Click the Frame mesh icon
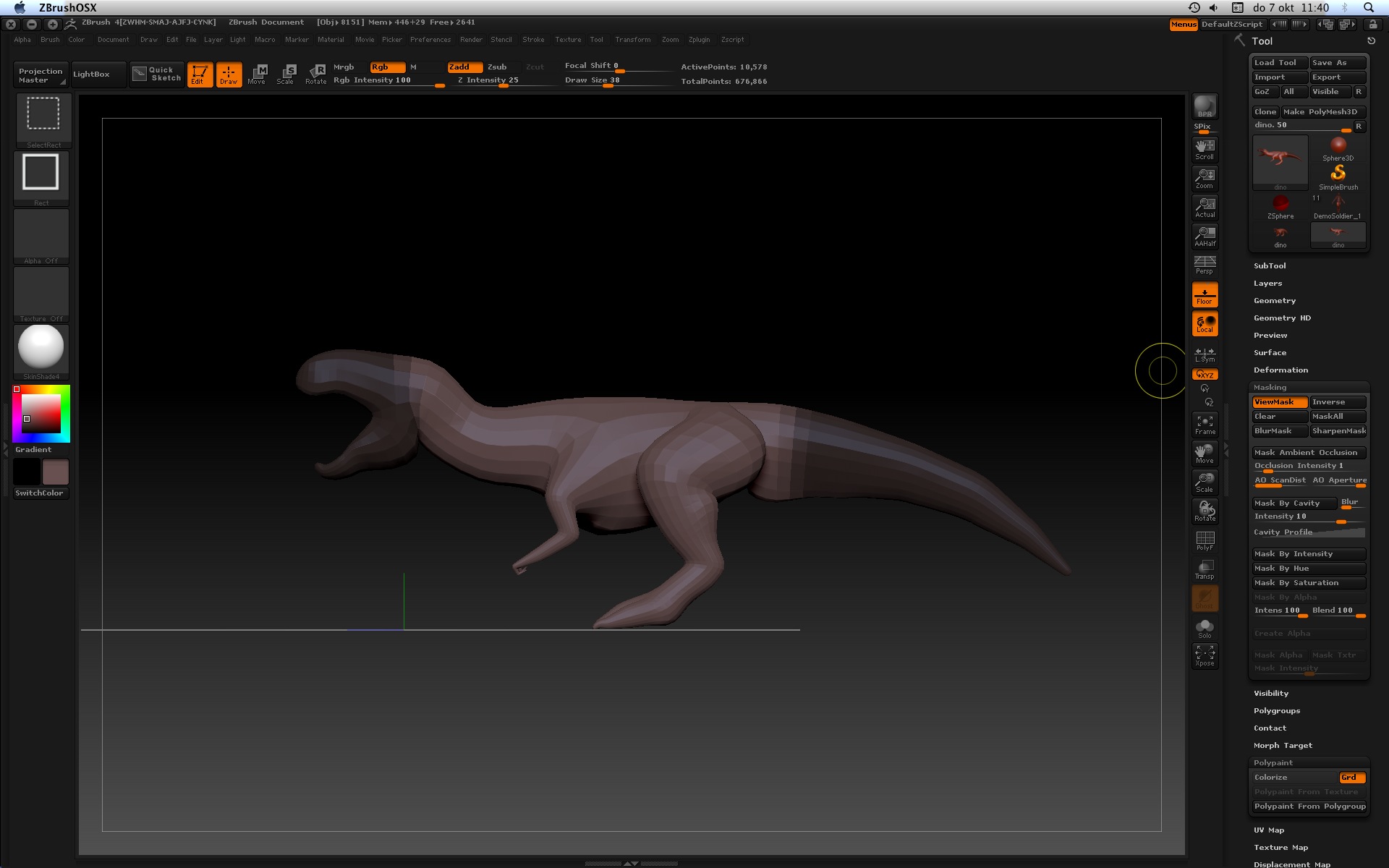Viewport: 1389px width, 868px height. (x=1205, y=424)
